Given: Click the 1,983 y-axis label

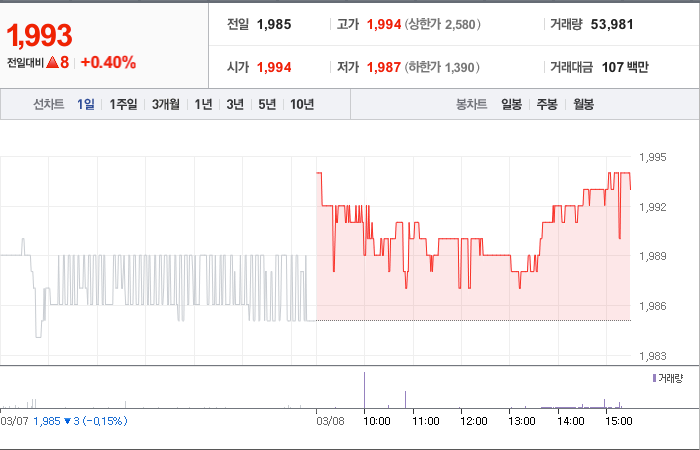Looking at the screenshot, I should pyautogui.click(x=653, y=356).
